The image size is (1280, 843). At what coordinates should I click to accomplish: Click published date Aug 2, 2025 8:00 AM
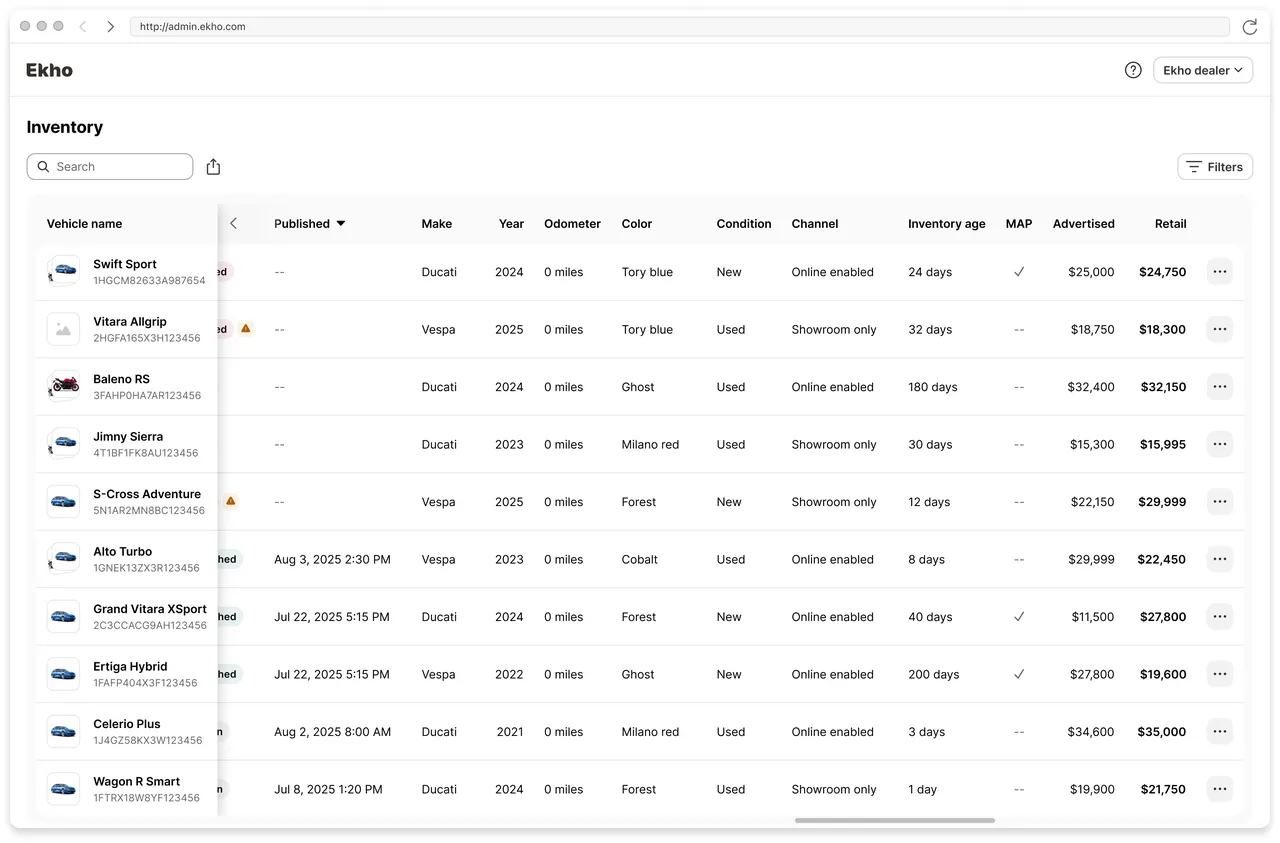tap(332, 732)
